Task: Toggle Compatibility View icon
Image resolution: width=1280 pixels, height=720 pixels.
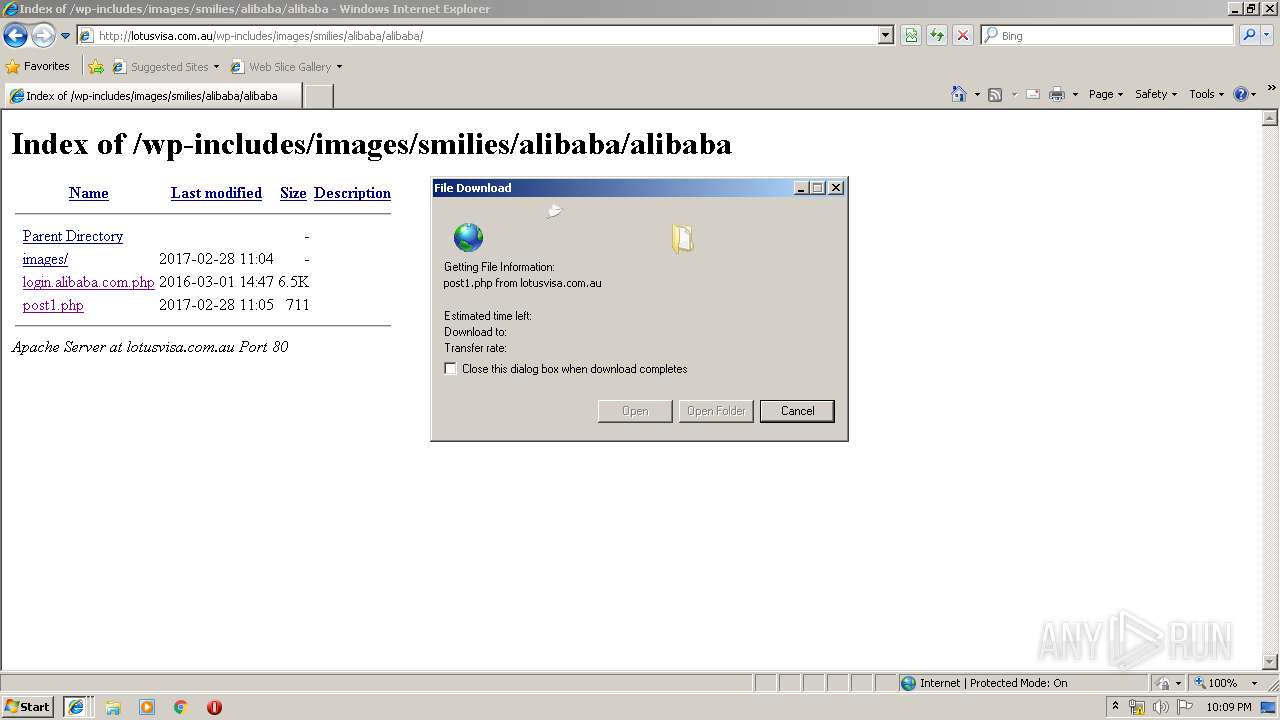Action: click(911, 36)
